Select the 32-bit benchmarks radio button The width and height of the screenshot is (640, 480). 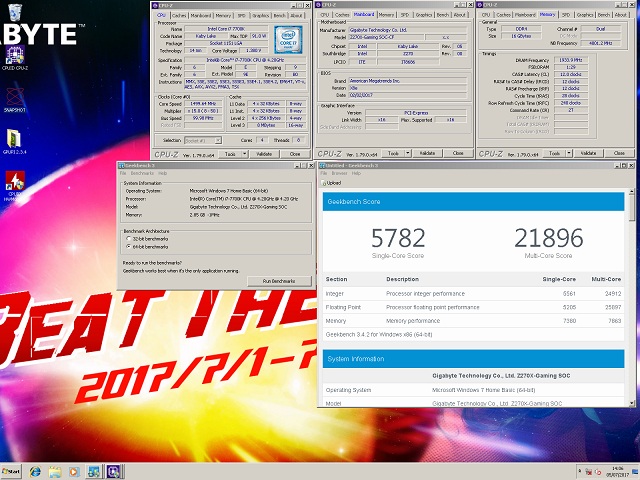tap(129, 239)
